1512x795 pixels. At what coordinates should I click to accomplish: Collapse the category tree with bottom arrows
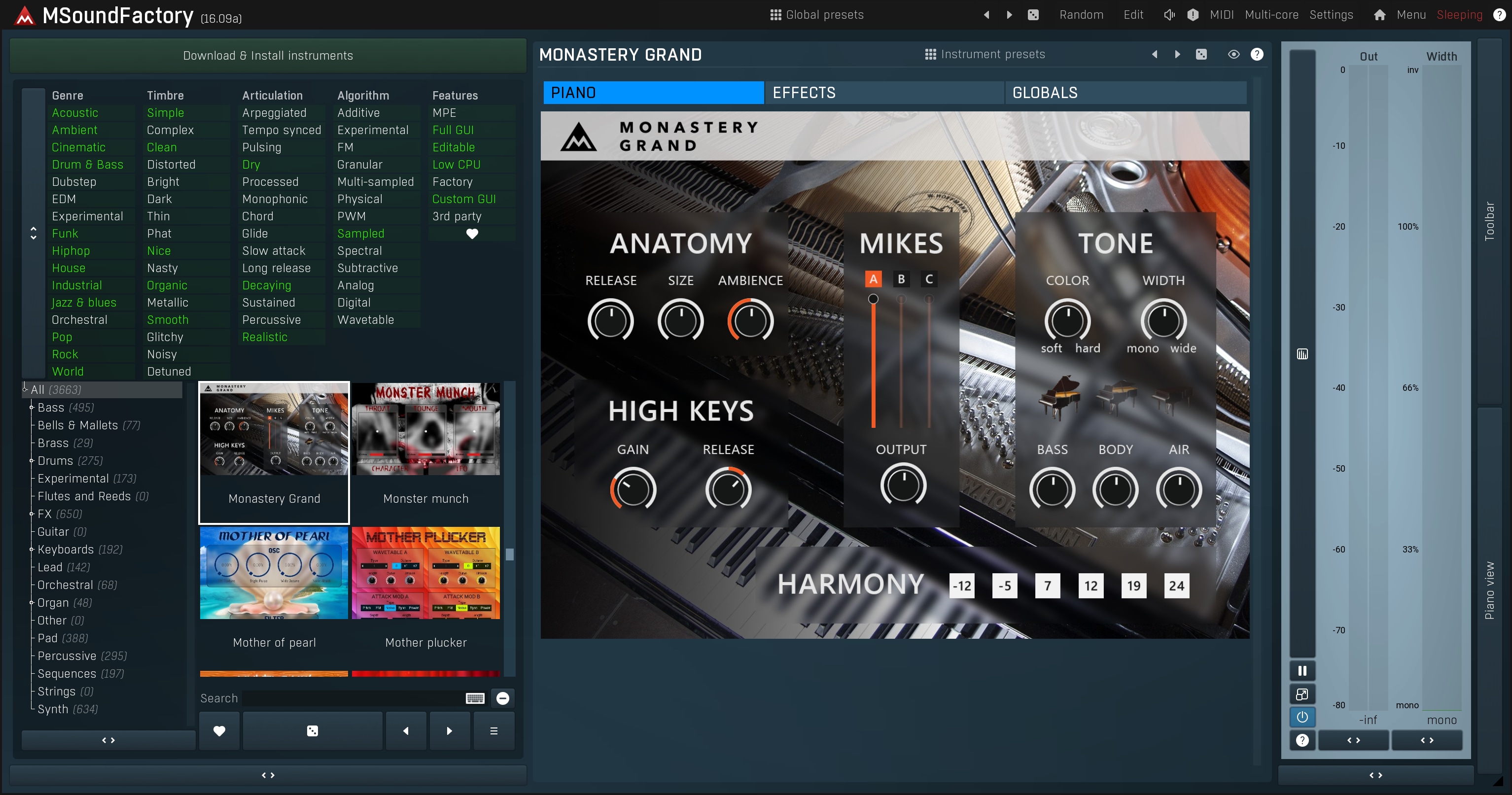point(108,740)
